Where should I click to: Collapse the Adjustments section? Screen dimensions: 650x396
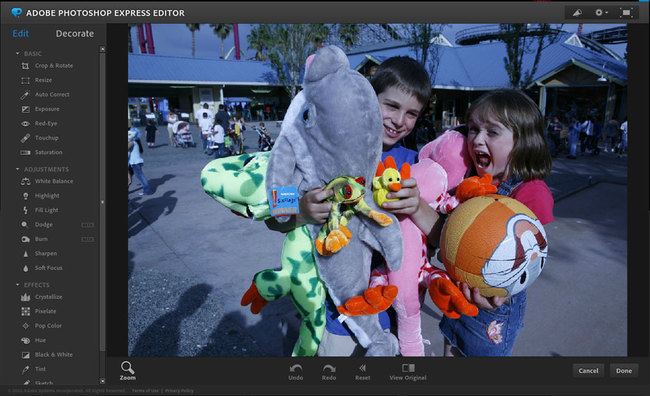pyautogui.click(x=17, y=169)
